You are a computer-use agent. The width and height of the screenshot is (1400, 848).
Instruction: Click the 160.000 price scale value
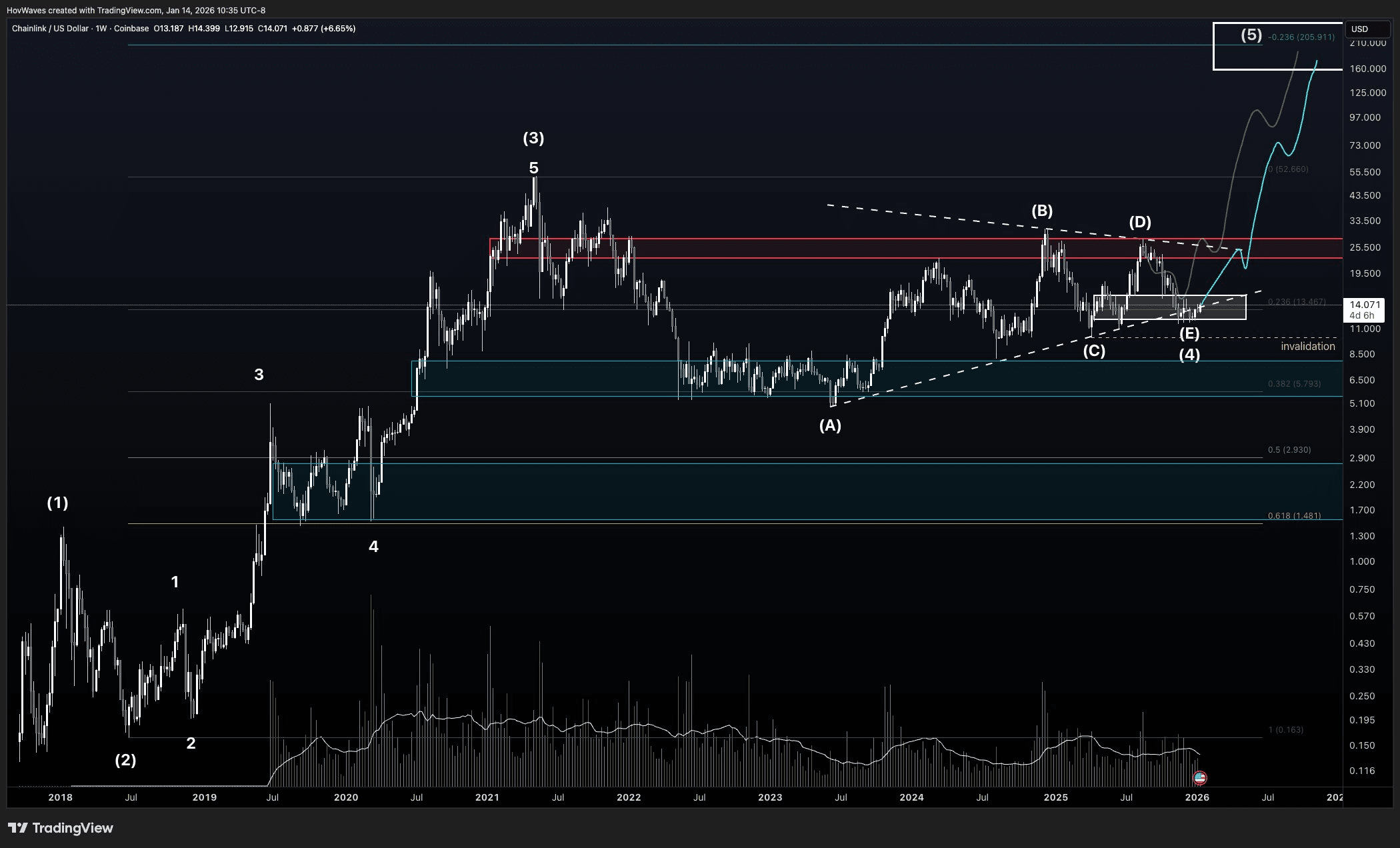(x=1367, y=69)
